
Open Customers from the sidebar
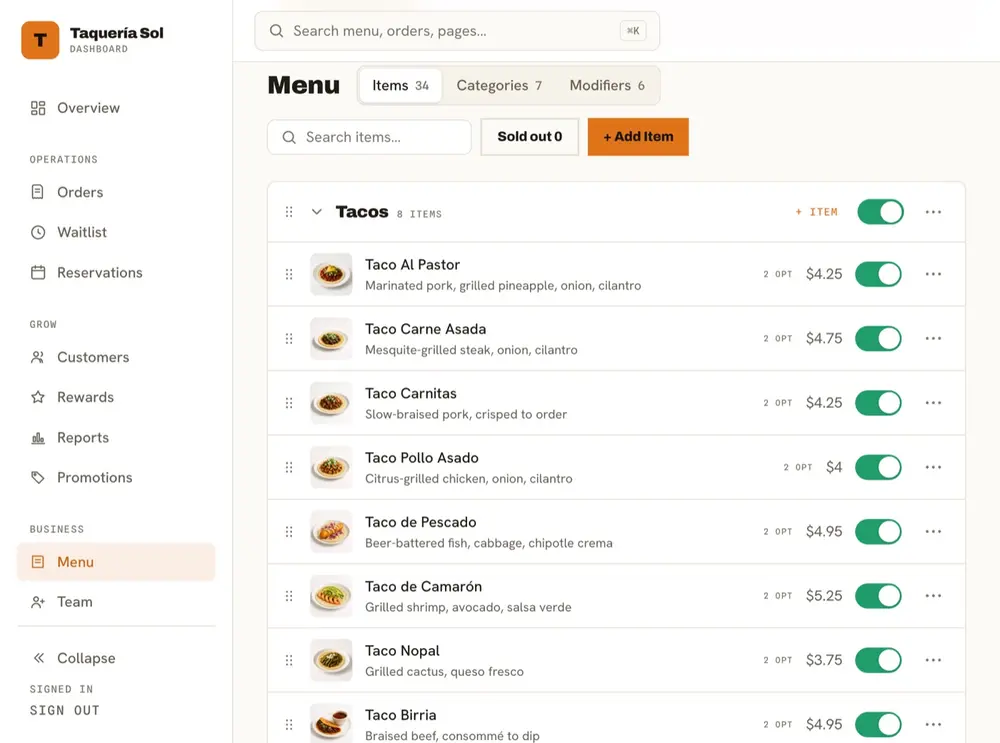pos(116,357)
